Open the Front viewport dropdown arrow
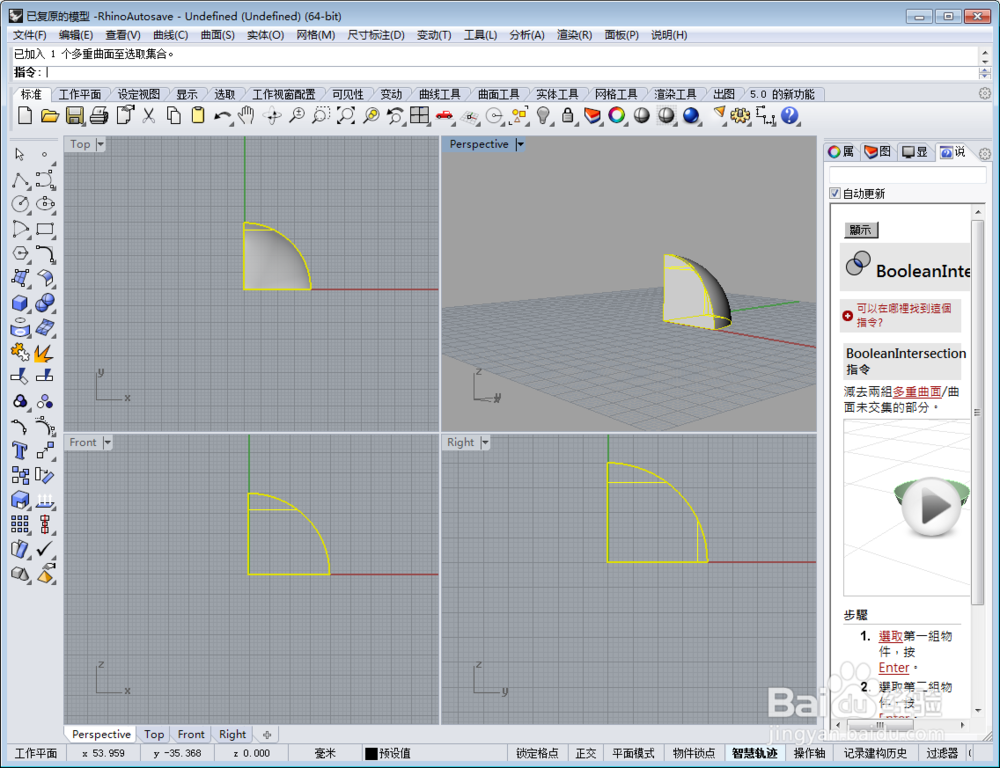 pyautogui.click(x=108, y=442)
